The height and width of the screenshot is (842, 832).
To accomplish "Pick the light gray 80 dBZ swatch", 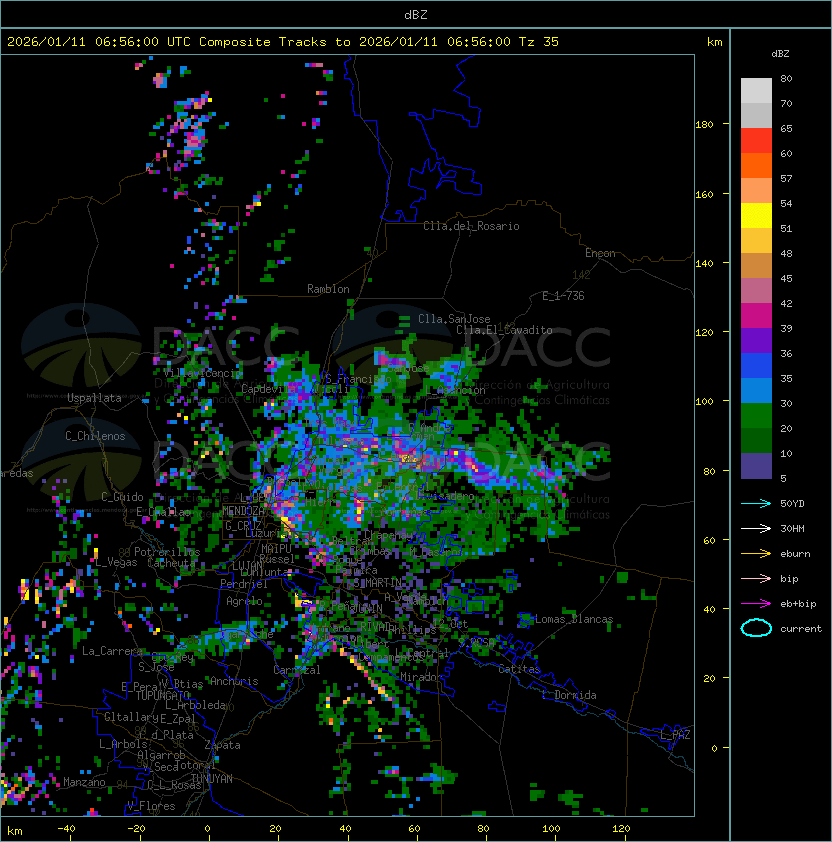I will 756,90.
